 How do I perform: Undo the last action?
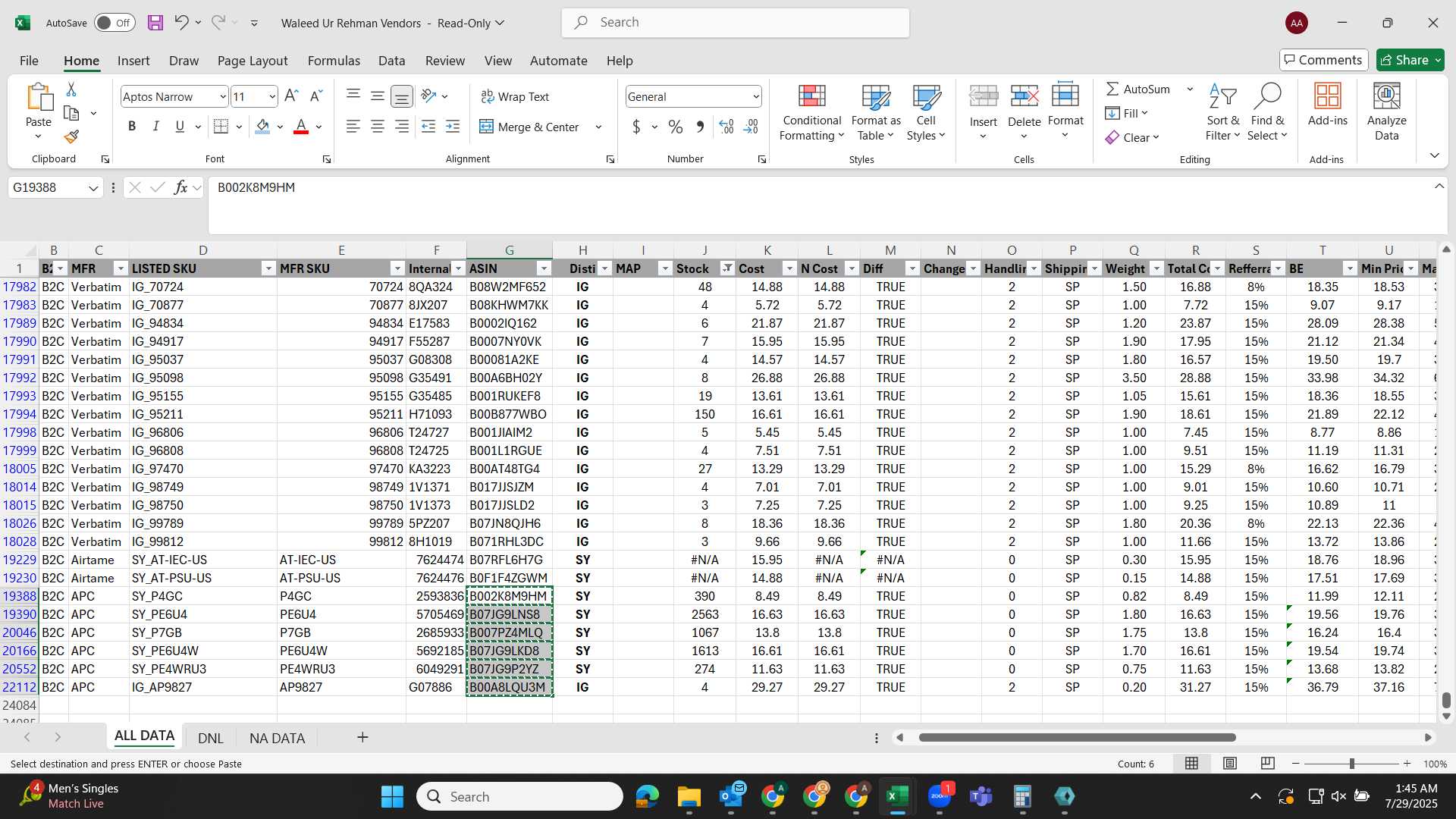coord(181,23)
